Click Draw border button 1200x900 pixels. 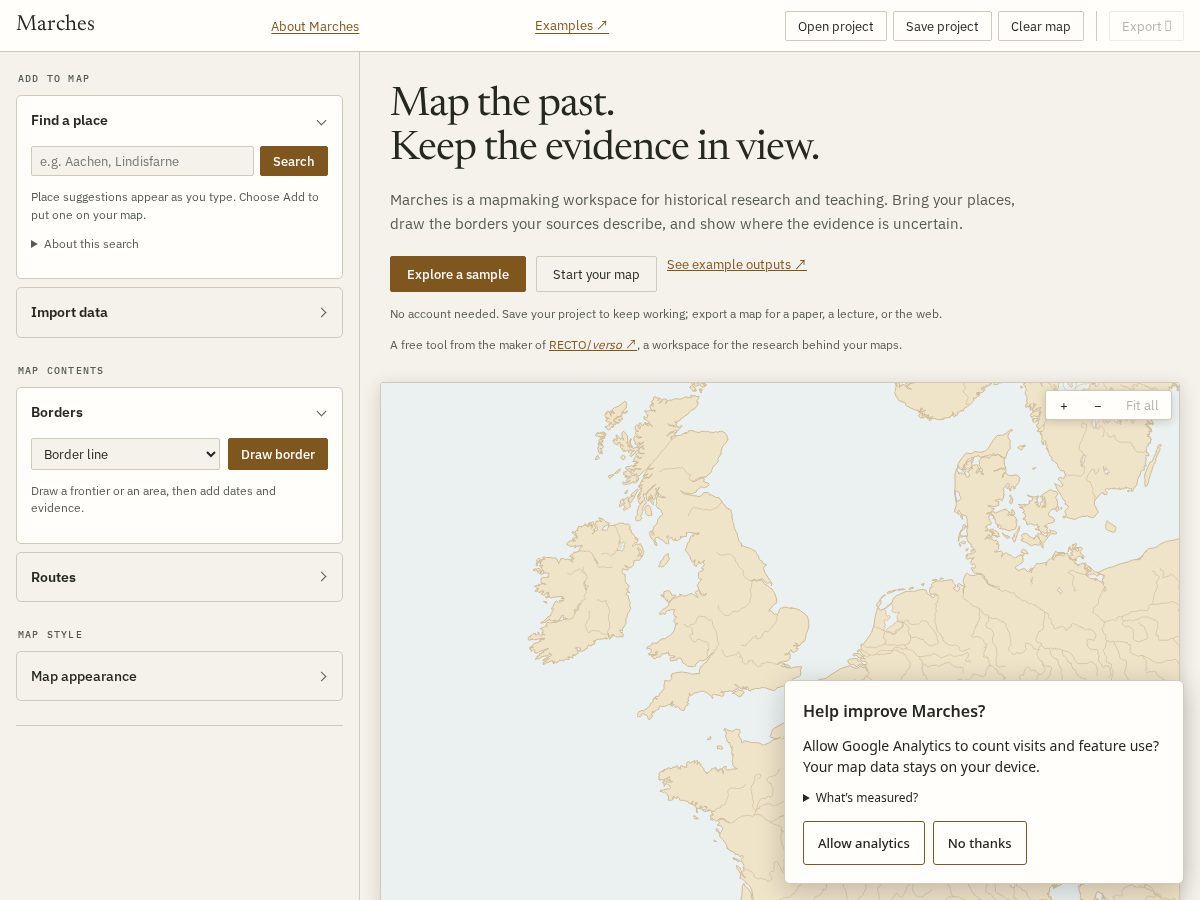point(278,454)
